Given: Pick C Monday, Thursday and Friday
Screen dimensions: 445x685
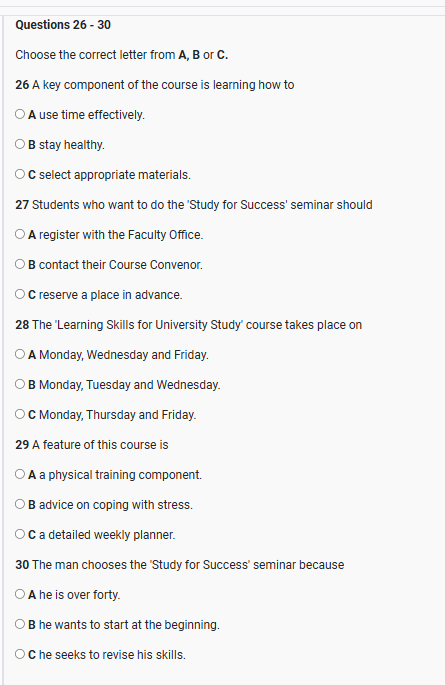Looking at the screenshot, I should click(20, 414).
